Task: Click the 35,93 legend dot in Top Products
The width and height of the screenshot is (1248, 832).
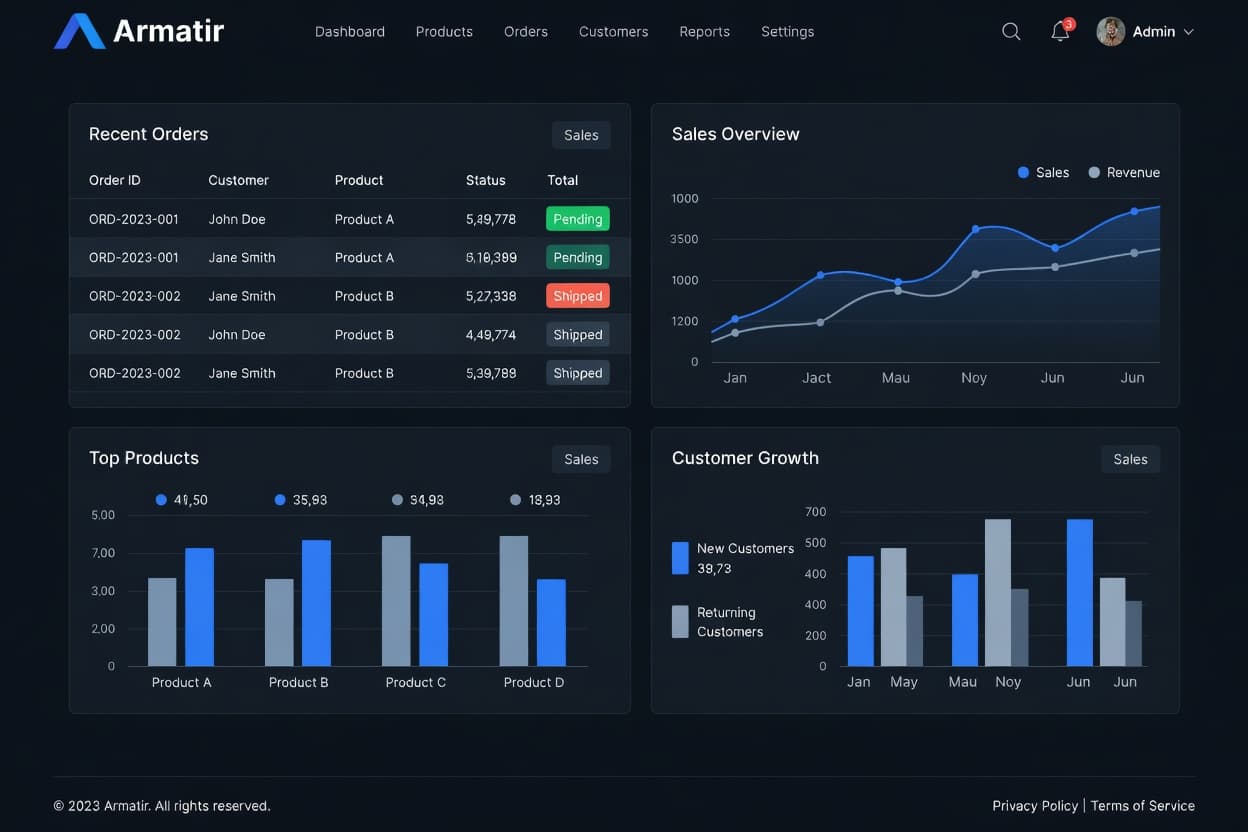Action: (280, 500)
